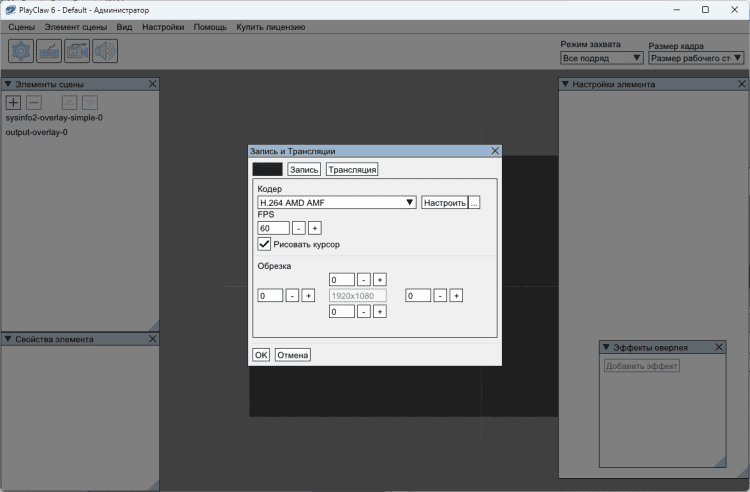
Task: Increase left crop value
Action: tap(309, 295)
